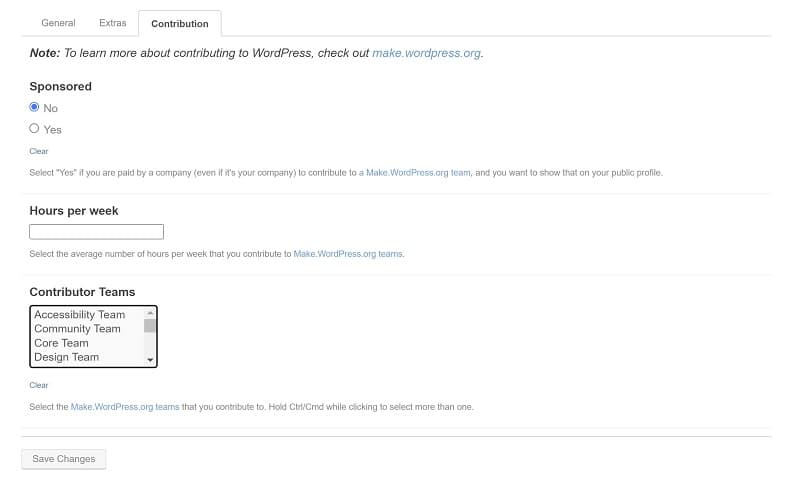Click the teams list scrollbar thumb

click(150, 325)
